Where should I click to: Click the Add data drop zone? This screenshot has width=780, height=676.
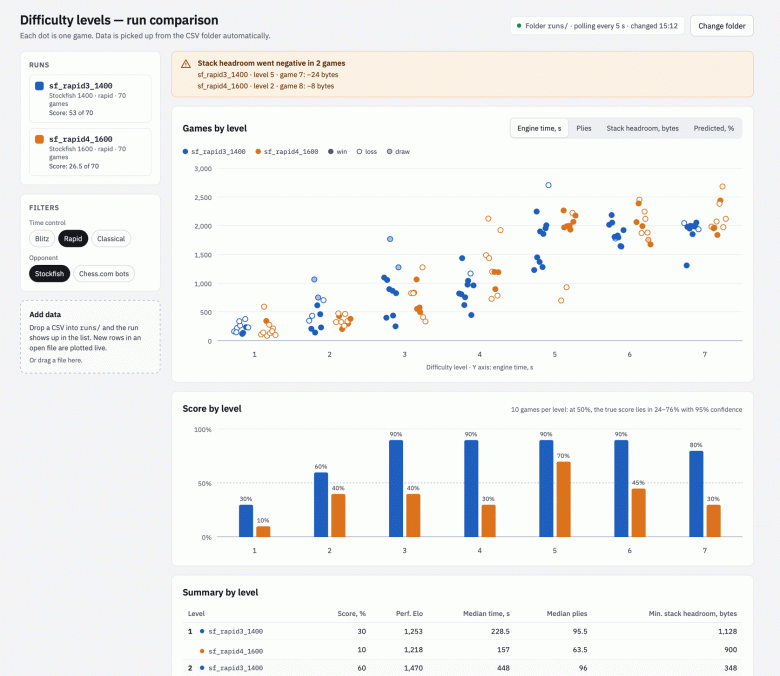click(90, 337)
